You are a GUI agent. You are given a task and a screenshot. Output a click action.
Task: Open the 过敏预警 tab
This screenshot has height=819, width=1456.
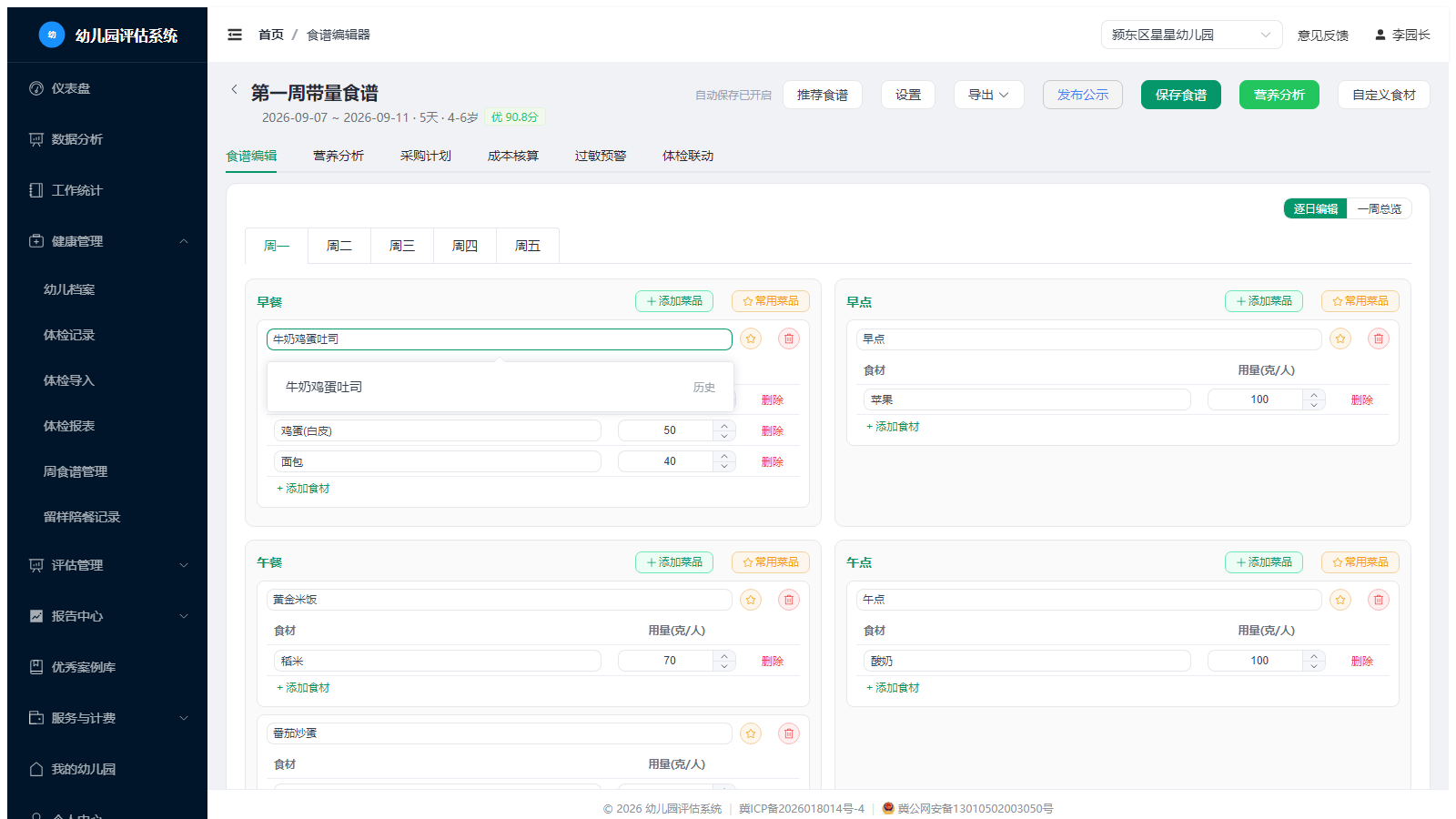[601, 156]
